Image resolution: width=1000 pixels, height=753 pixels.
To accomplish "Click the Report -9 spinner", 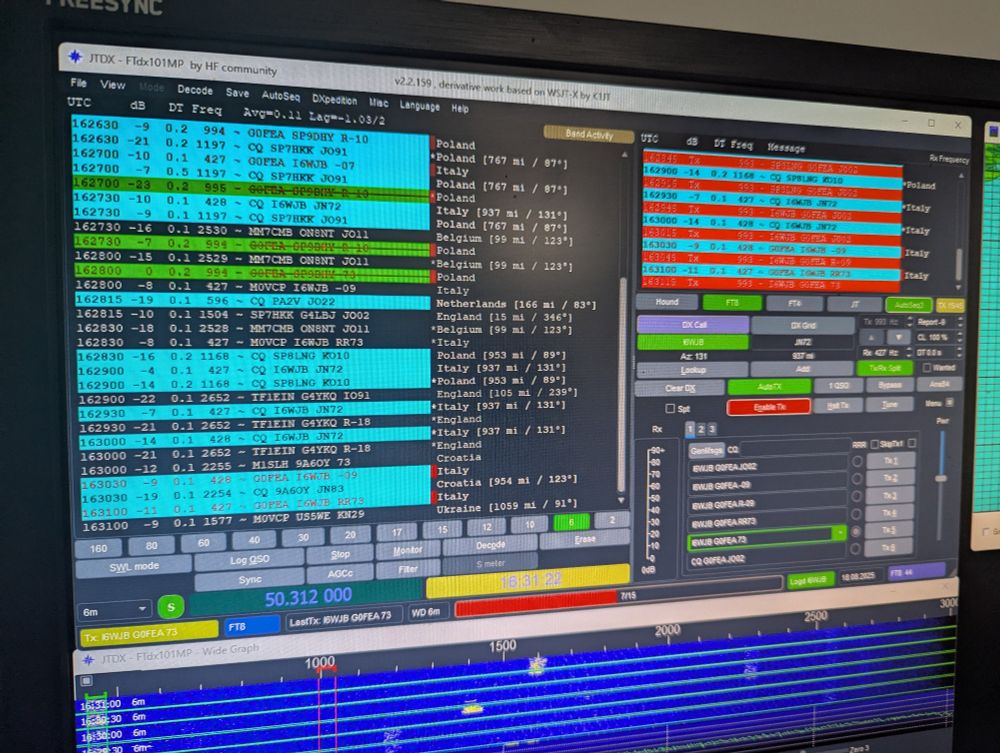I will [x=939, y=322].
